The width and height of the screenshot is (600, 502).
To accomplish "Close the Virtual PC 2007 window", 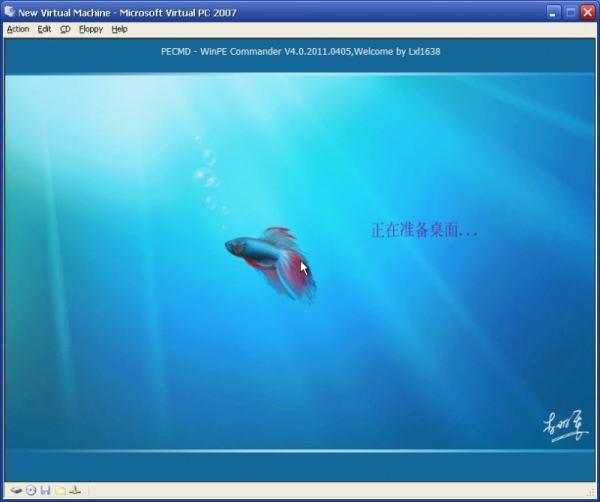I will (587, 13).
